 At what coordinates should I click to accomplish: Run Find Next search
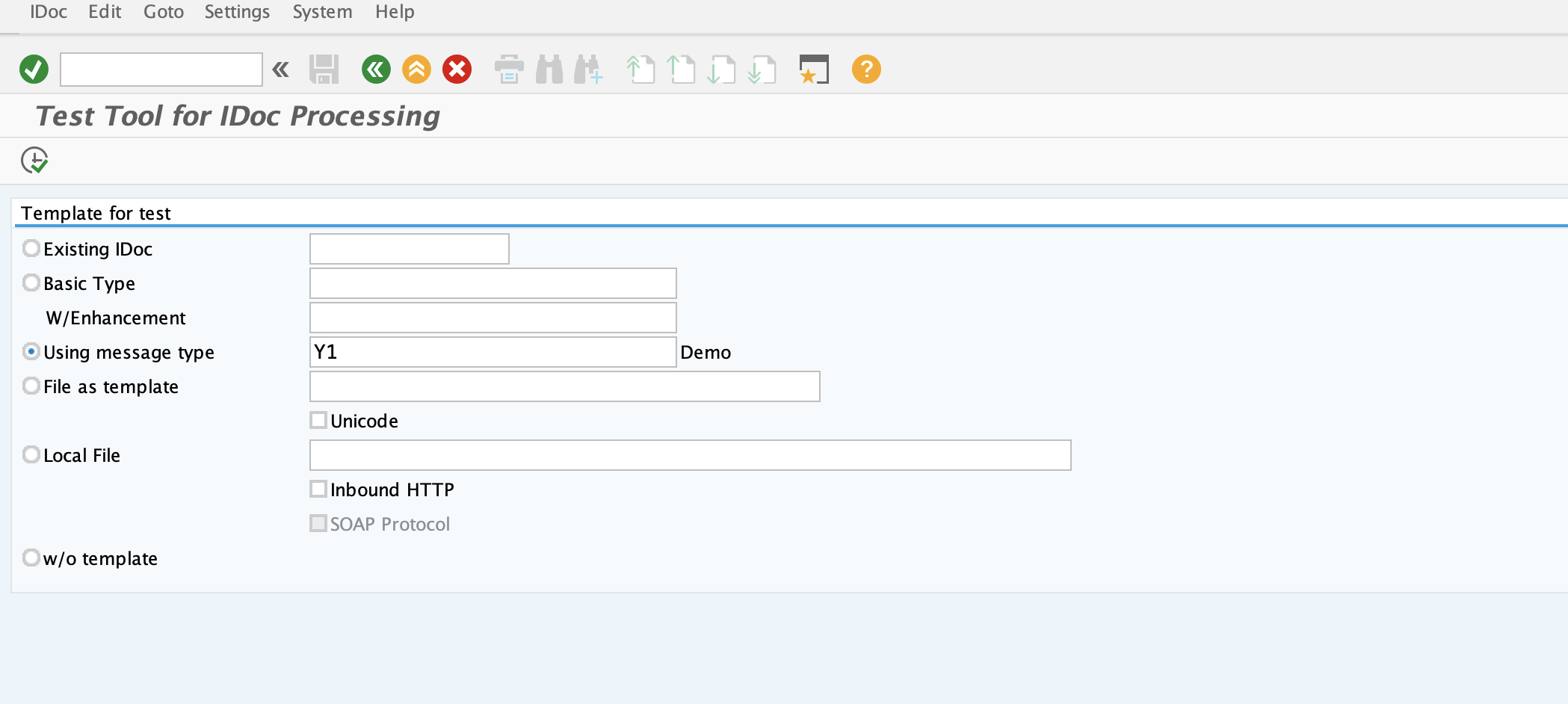(x=590, y=69)
